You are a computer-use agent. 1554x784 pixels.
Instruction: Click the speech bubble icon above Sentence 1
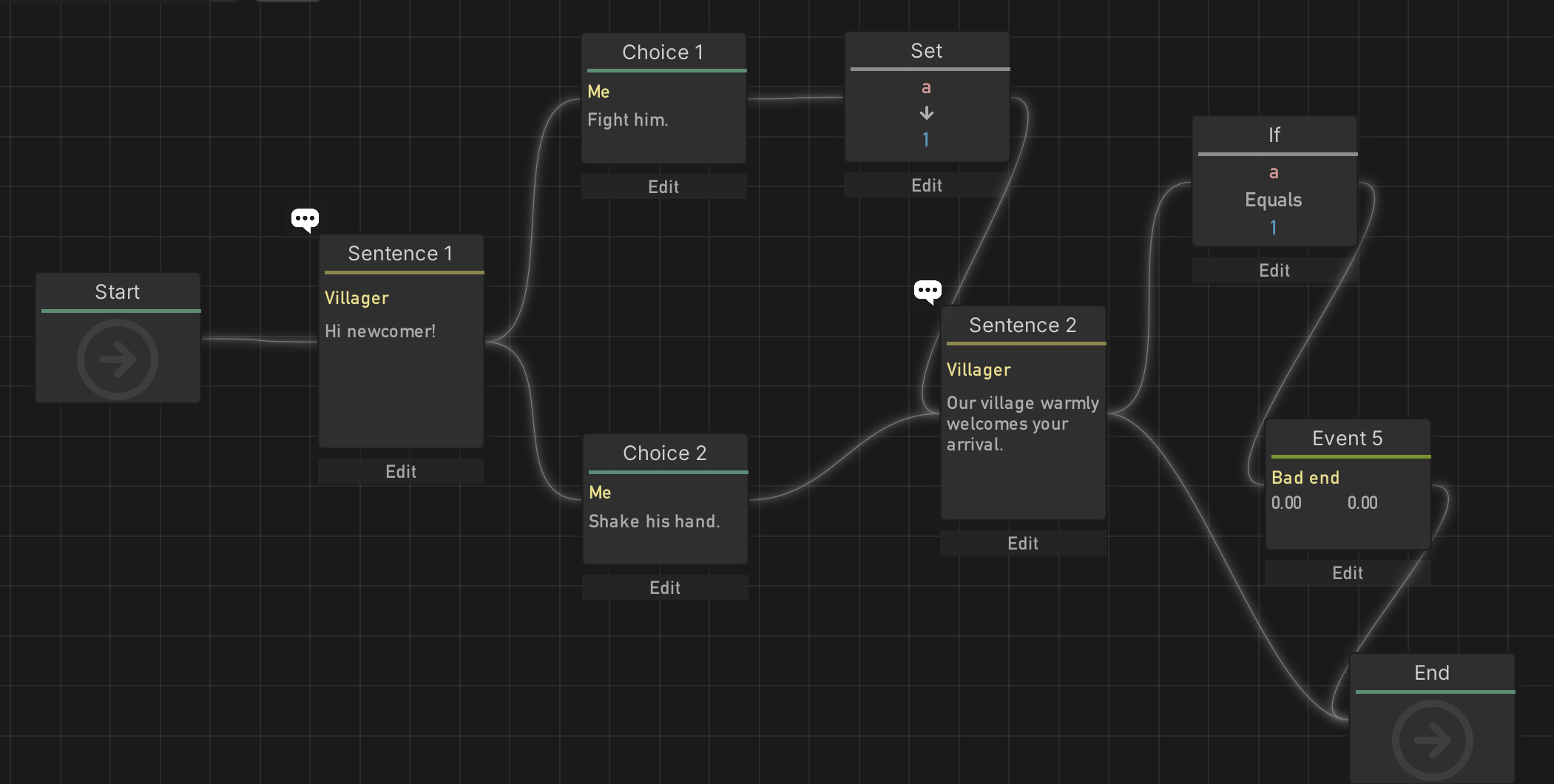[x=305, y=220]
